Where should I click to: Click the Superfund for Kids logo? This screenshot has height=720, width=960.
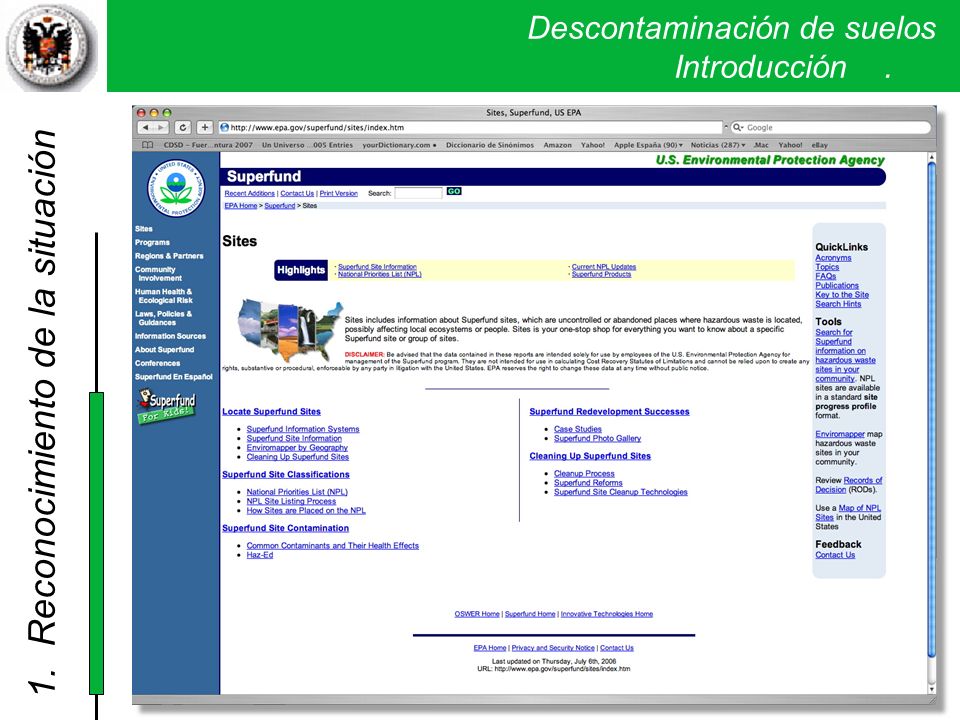coord(167,407)
